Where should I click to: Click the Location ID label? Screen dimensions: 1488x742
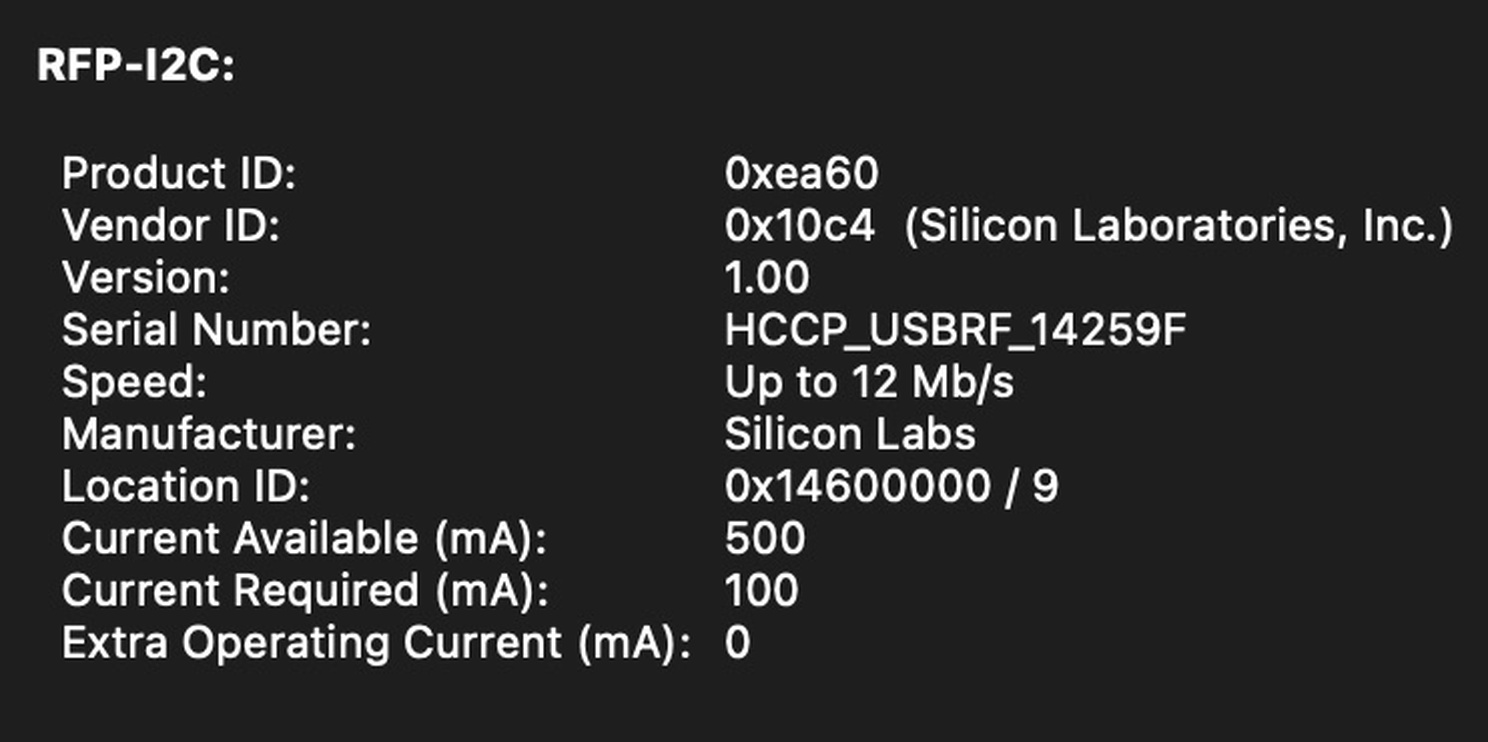(x=186, y=487)
